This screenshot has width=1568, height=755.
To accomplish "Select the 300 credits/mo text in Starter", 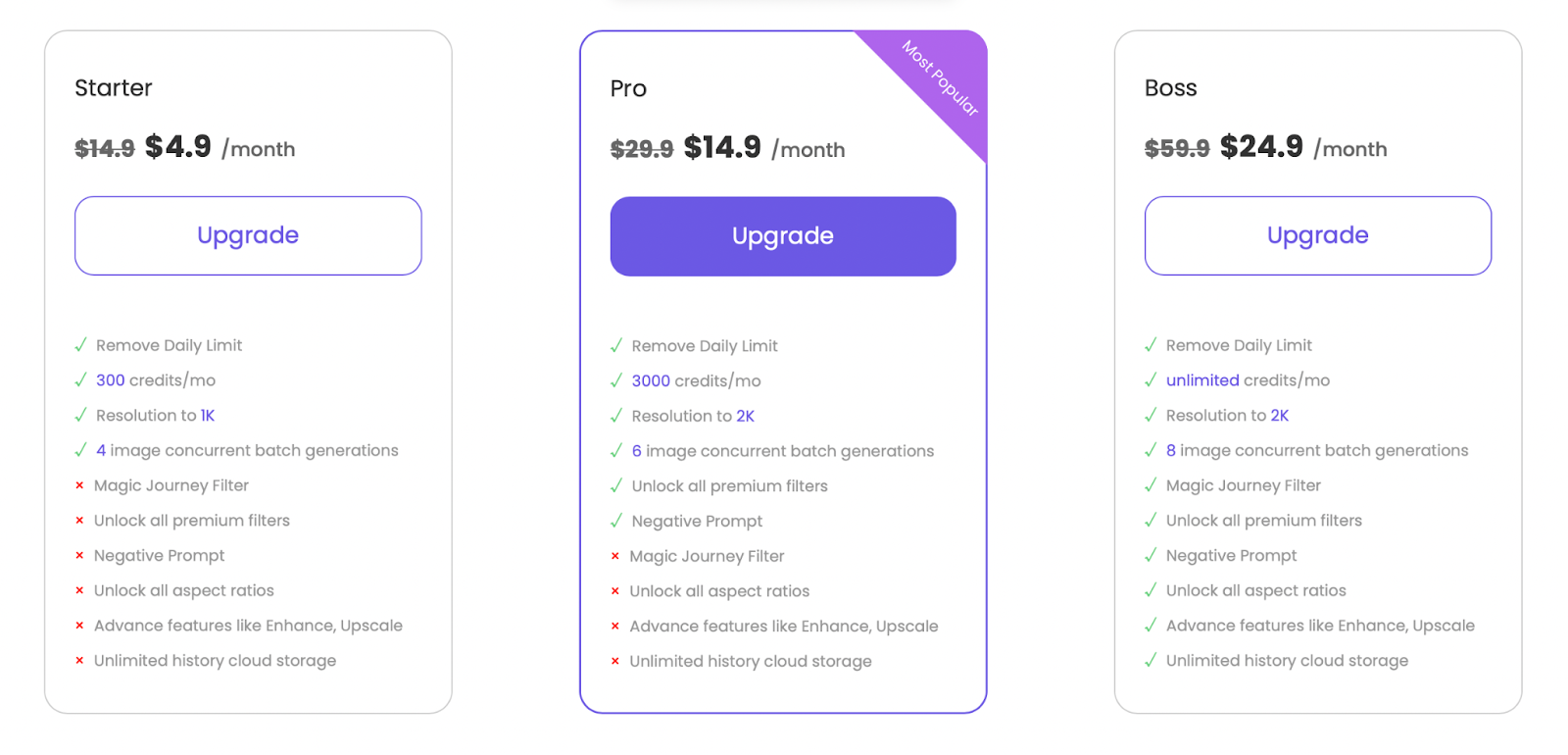I will tap(156, 380).
